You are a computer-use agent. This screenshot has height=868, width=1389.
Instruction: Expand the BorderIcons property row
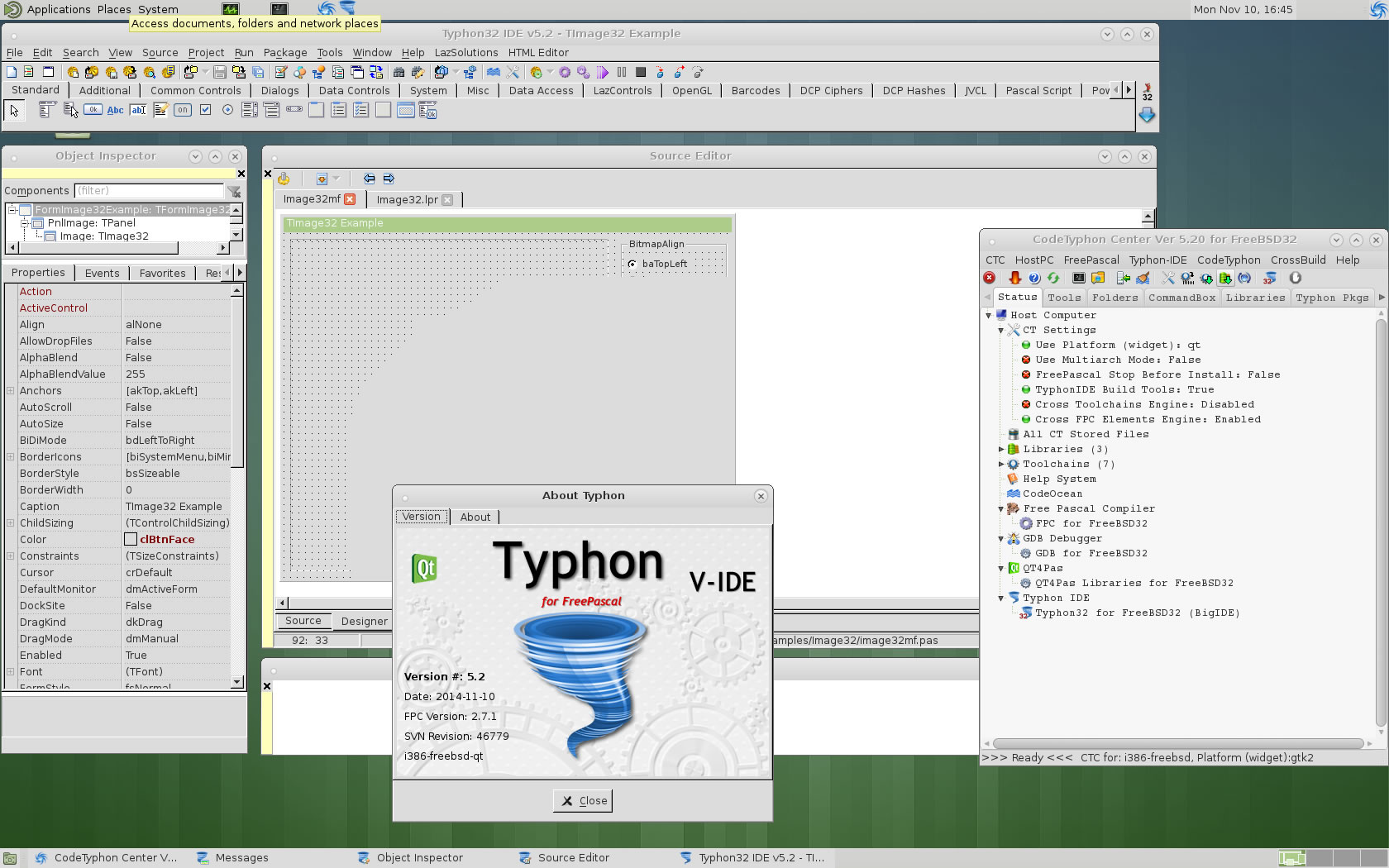point(10,456)
